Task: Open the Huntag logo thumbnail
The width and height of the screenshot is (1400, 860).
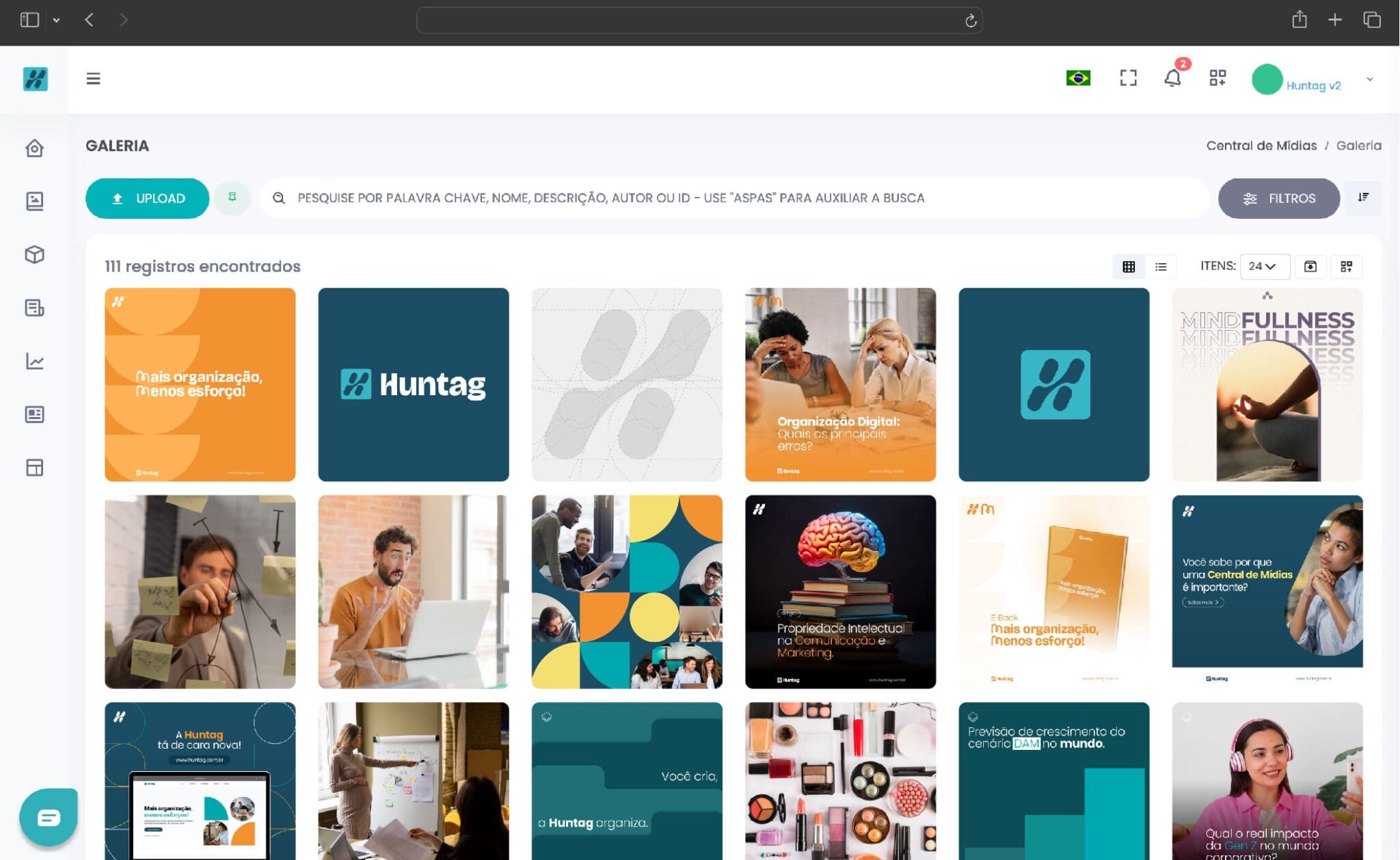Action: click(x=413, y=384)
